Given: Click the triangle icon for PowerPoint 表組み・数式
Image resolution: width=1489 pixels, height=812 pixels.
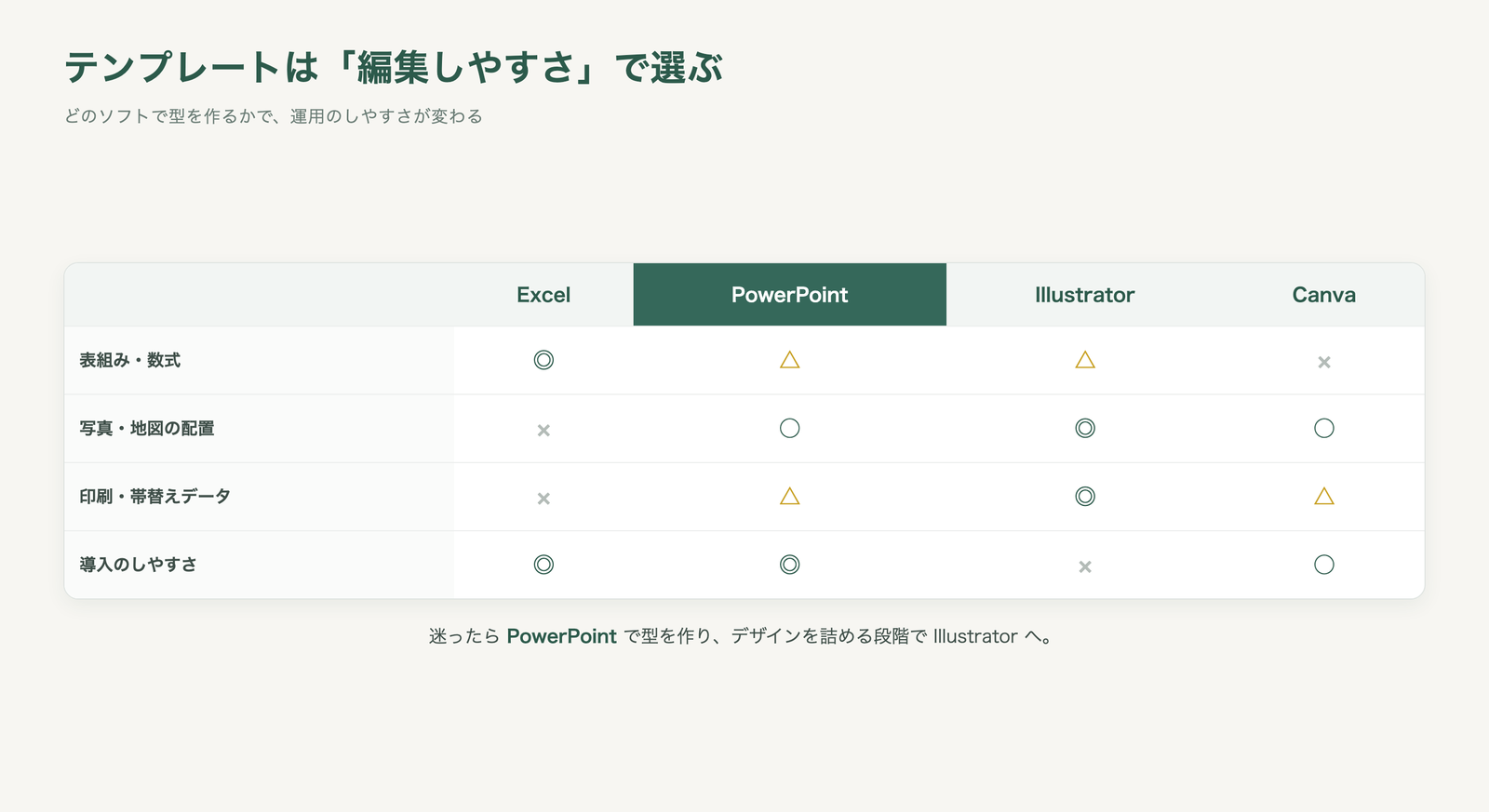Looking at the screenshot, I should (x=790, y=359).
